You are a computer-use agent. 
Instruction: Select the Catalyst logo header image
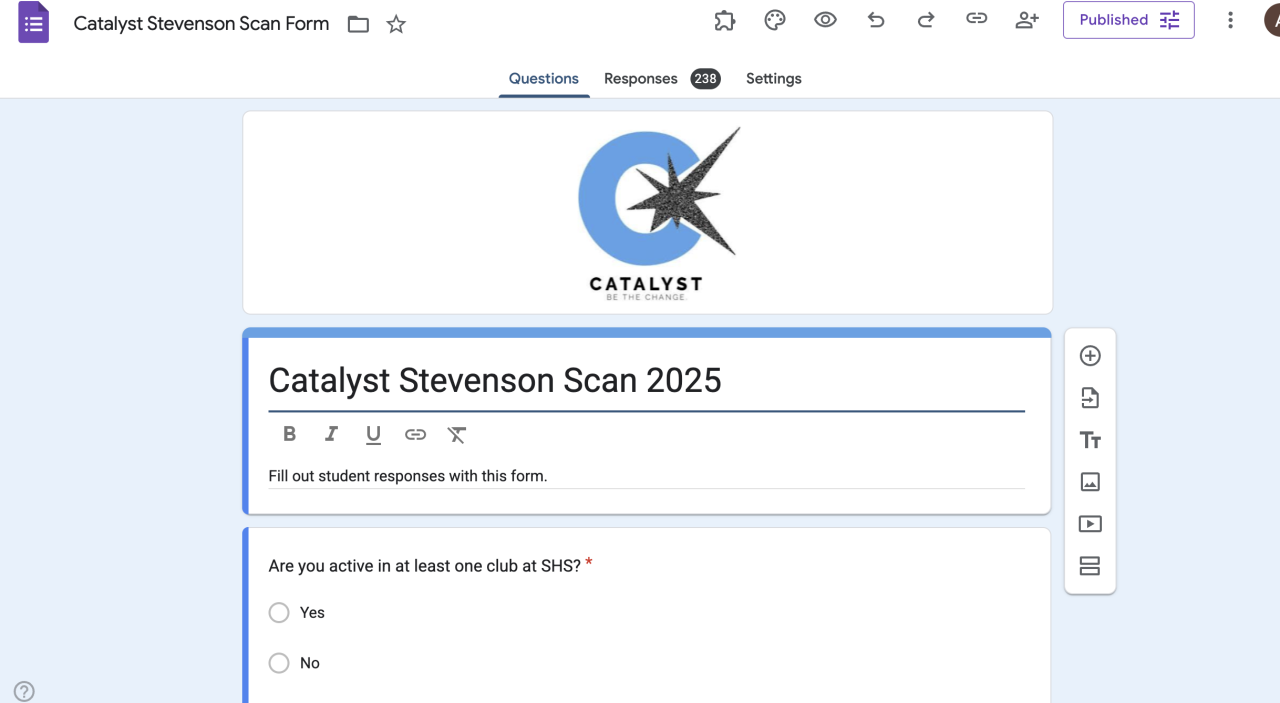648,212
